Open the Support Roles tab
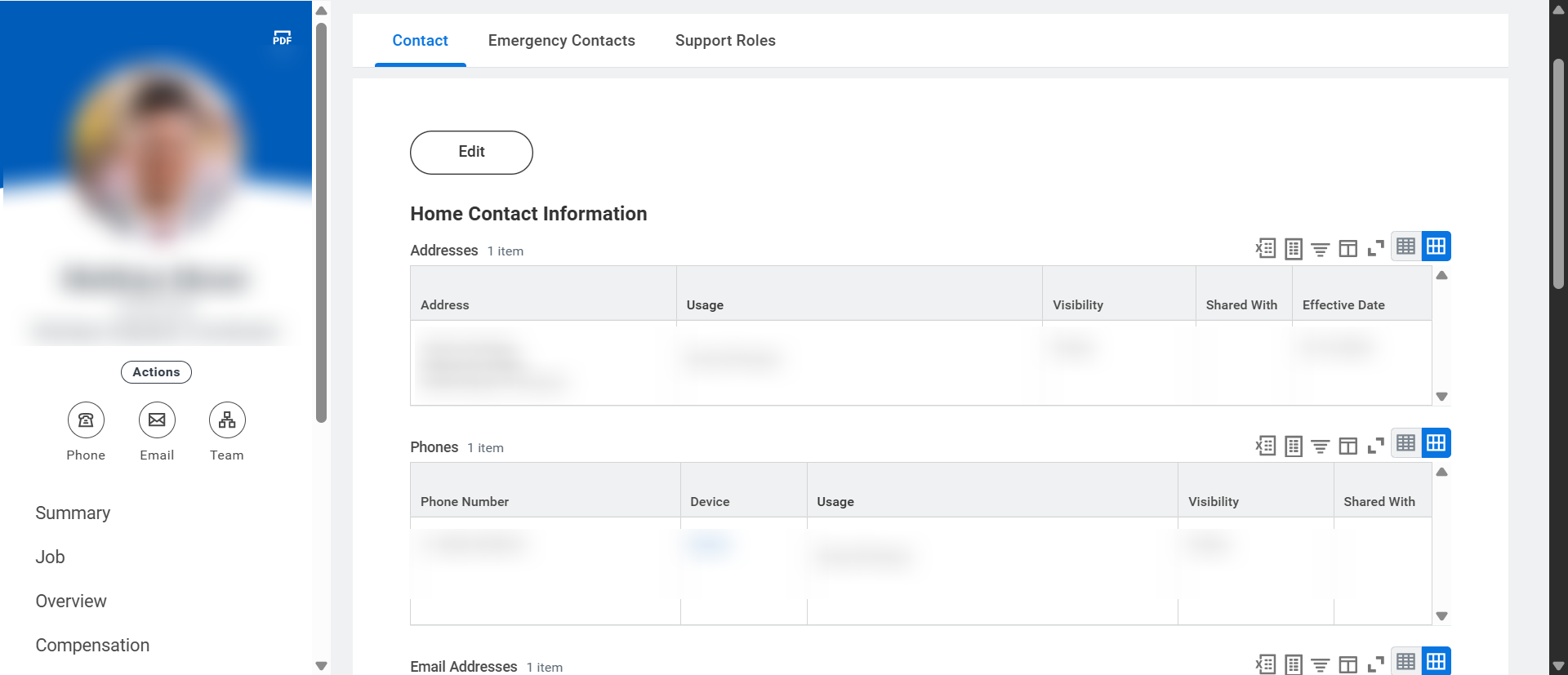This screenshot has width=1568, height=675. [x=725, y=41]
